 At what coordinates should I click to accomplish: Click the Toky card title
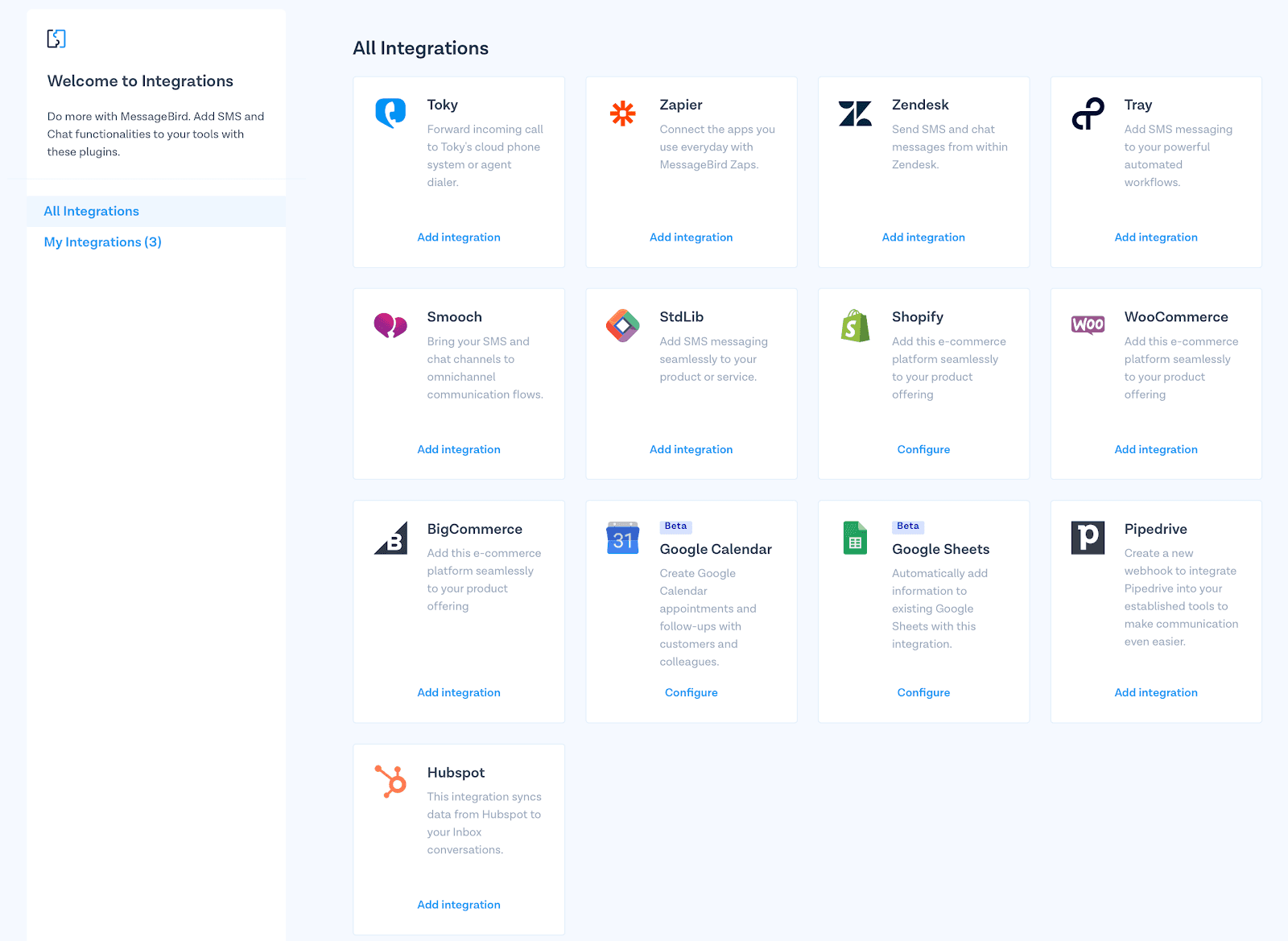443,105
